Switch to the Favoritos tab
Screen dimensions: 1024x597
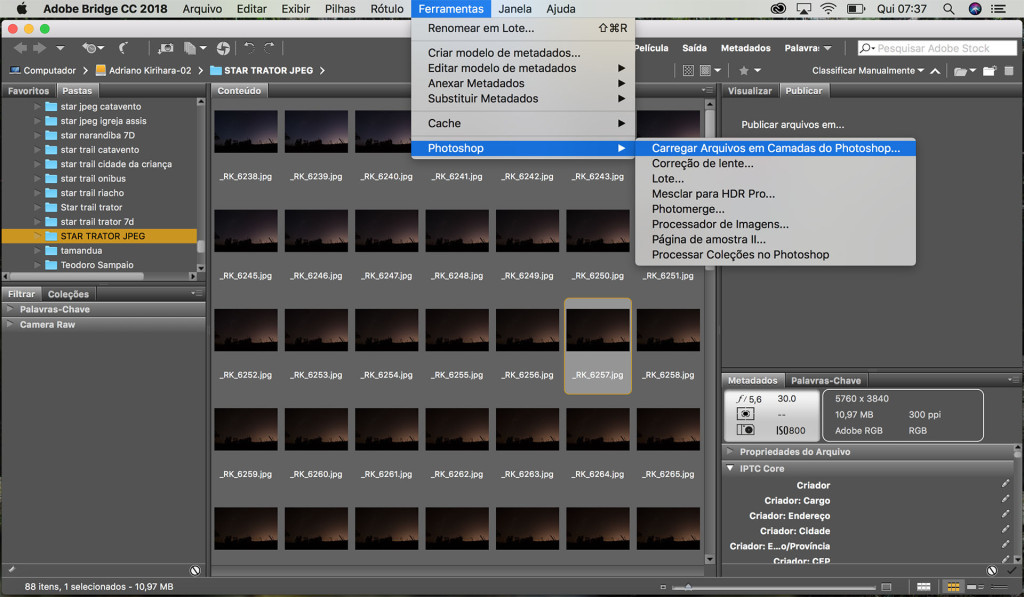coord(29,91)
